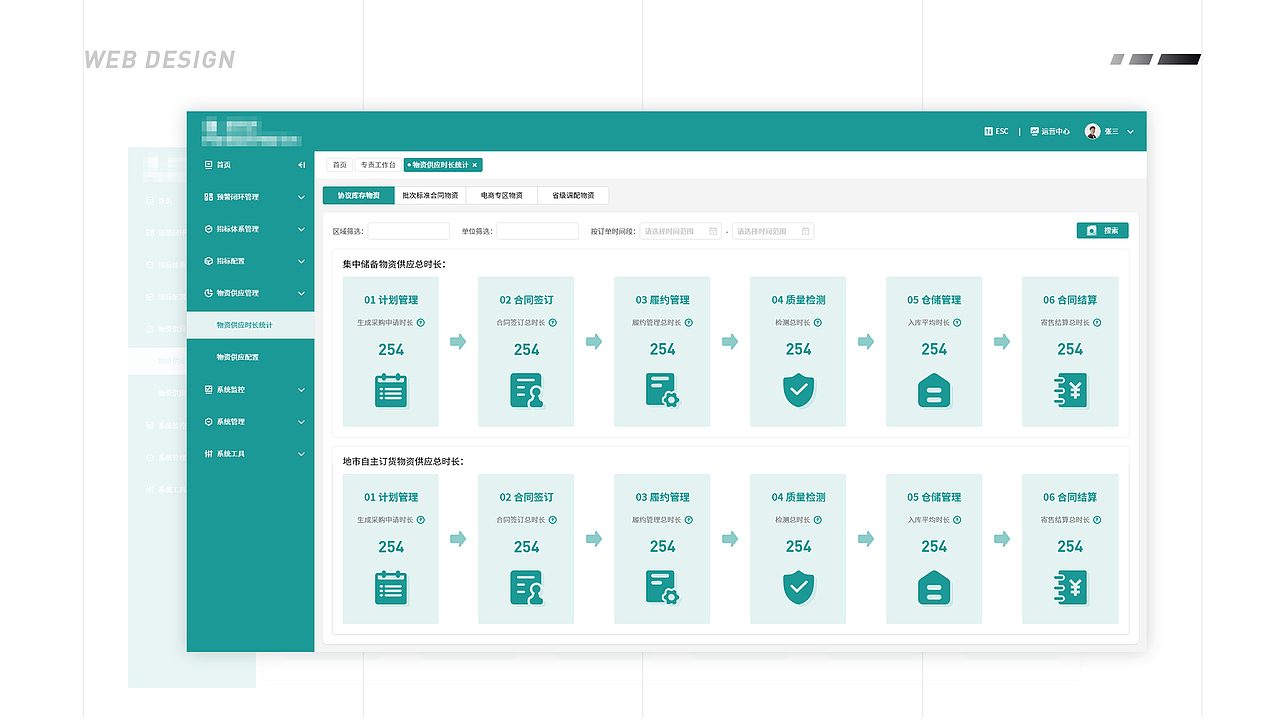
Task: Expand the 系统监控 sidebar menu chevron
Action: click(x=301, y=390)
